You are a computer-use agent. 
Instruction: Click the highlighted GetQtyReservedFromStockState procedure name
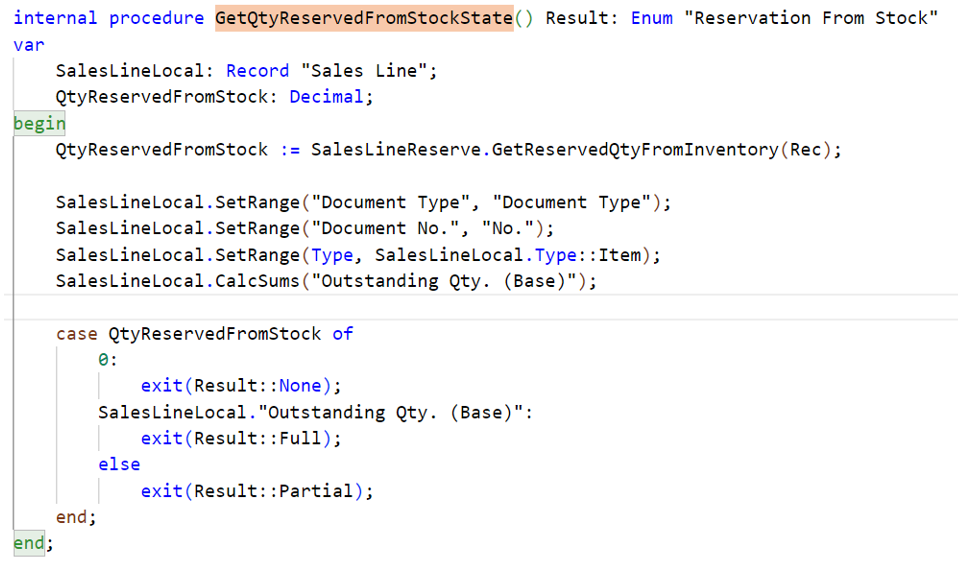tap(364, 19)
